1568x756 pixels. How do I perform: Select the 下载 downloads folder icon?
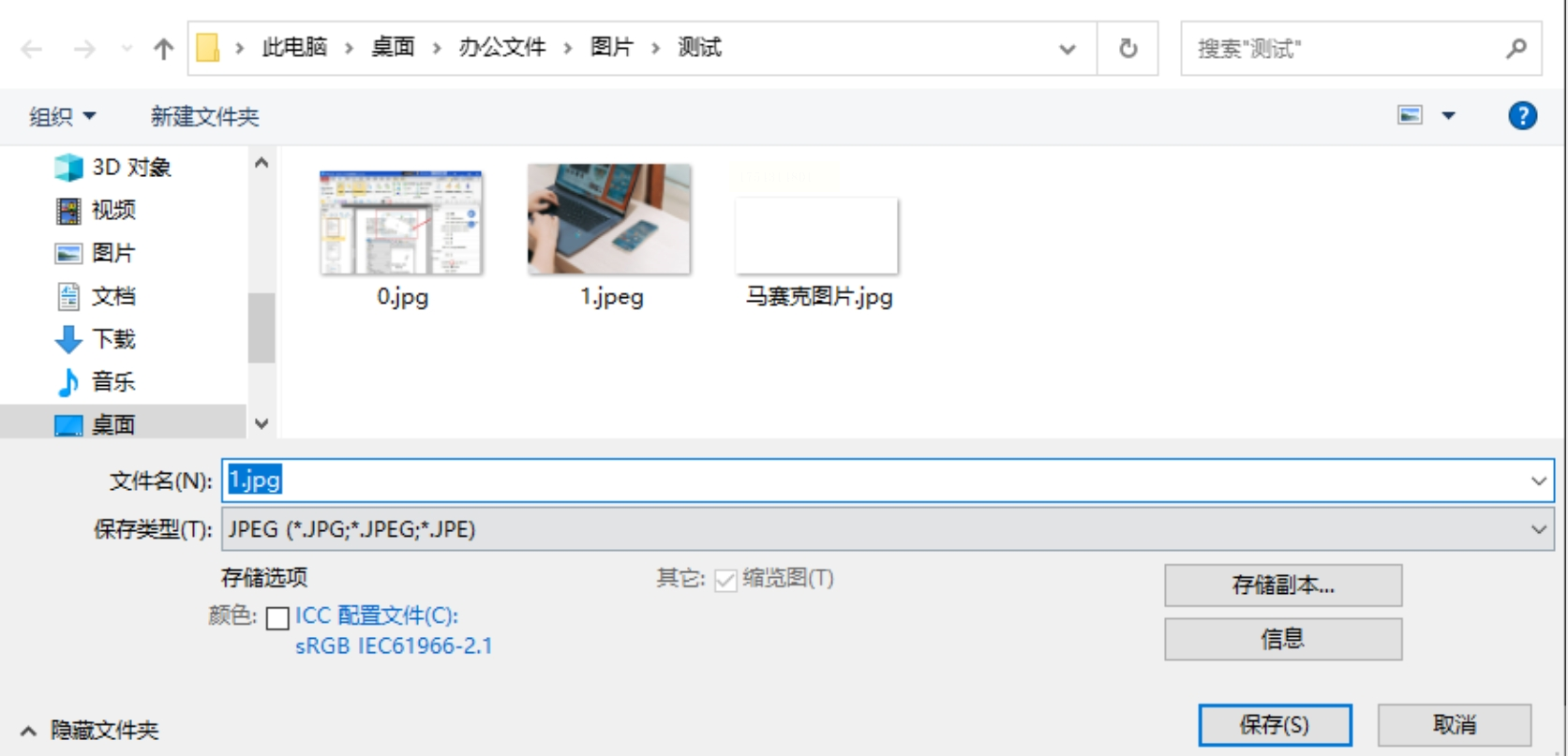(68, 339)
